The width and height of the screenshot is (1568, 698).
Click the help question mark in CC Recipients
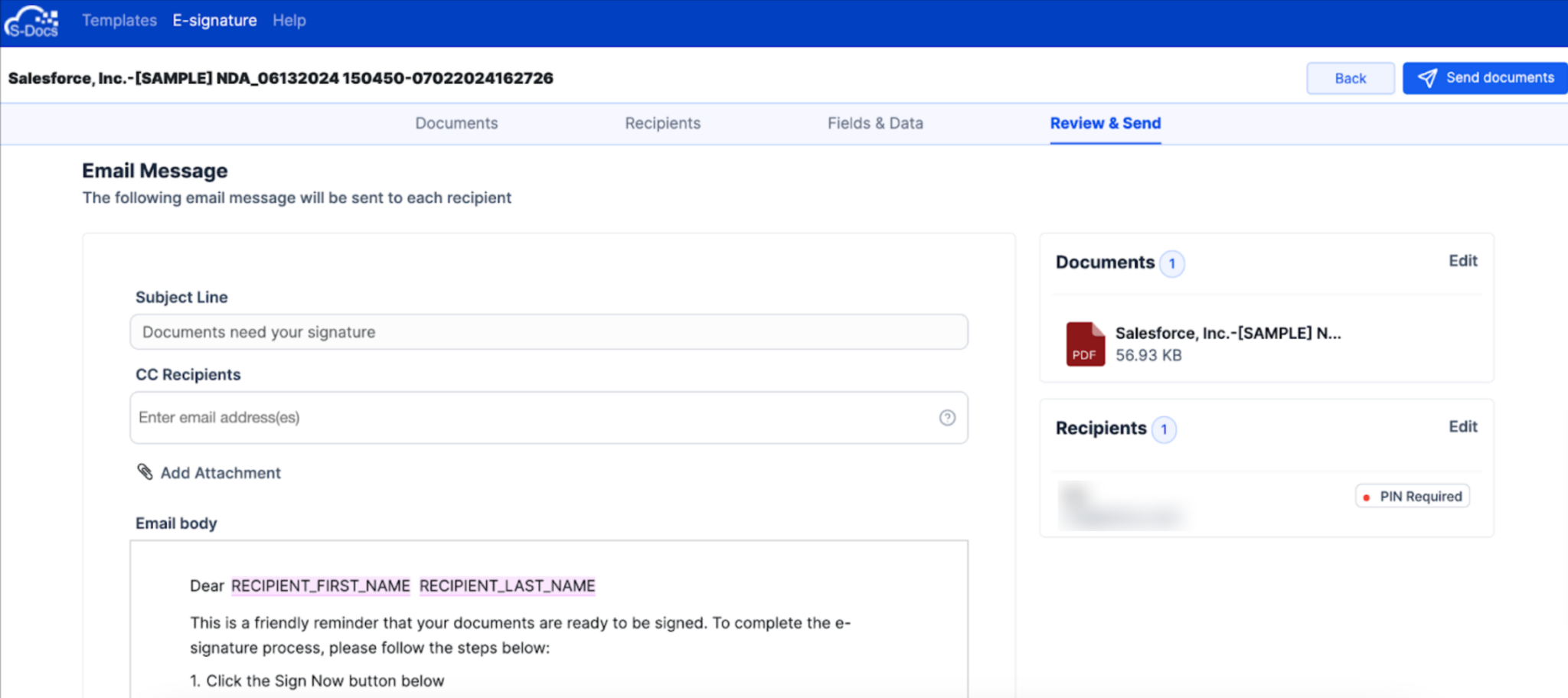948,418
